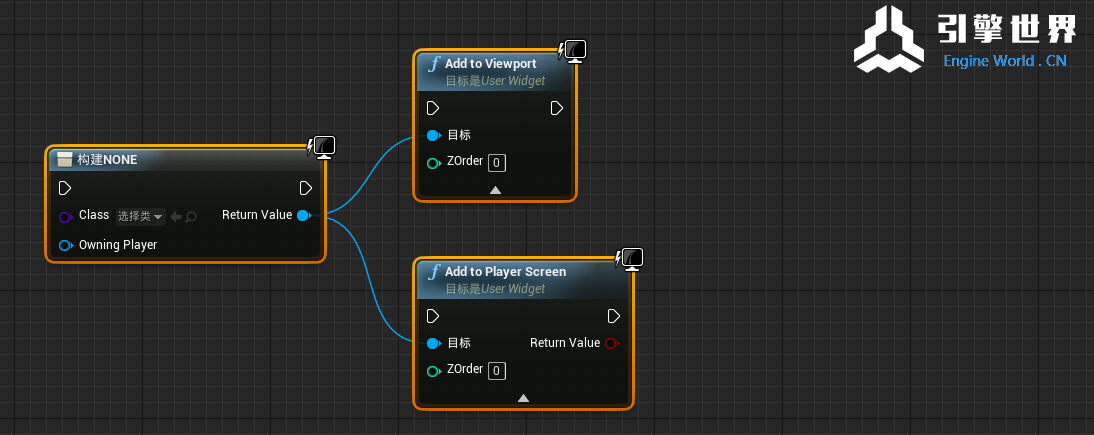
Task: Click the execution output pin on 构建NONE node
Action: [x=306, y=188]
